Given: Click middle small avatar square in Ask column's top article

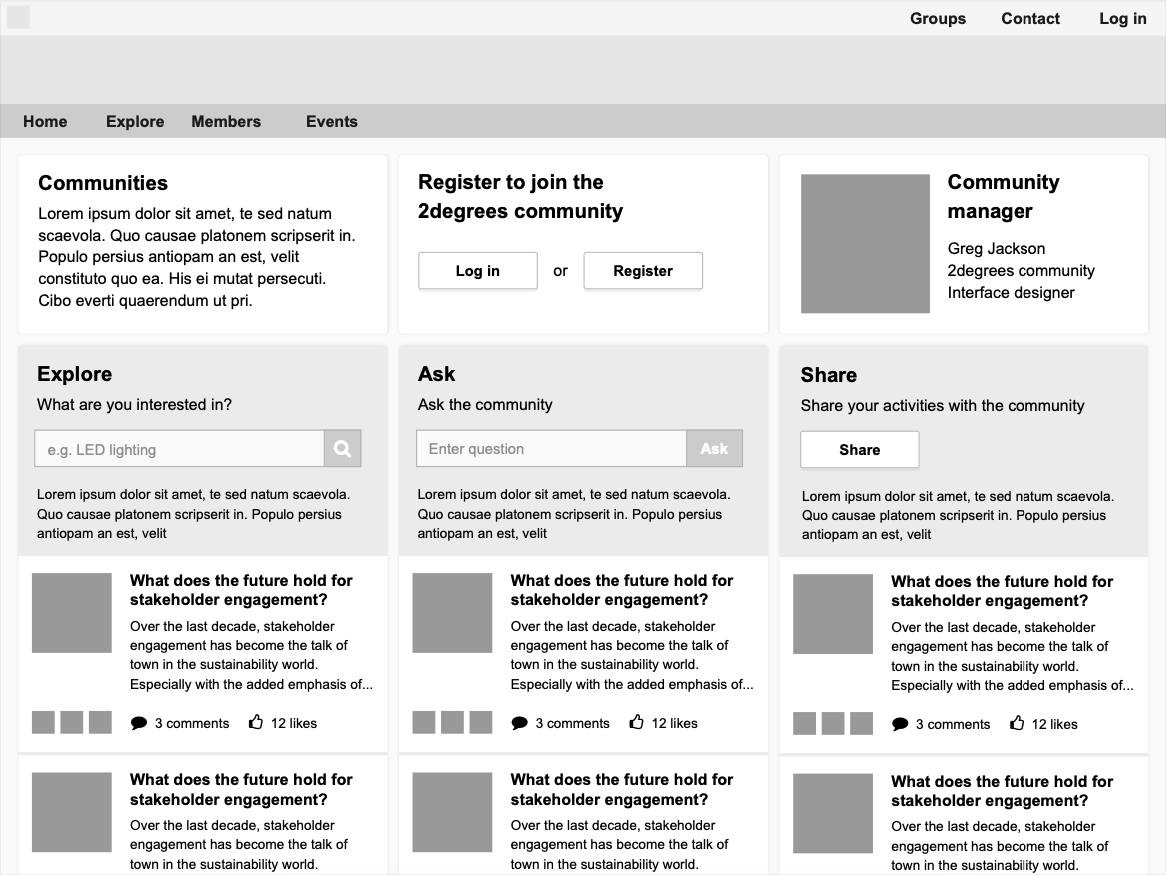Looking at the screenshot, I should tap(452, 723).
